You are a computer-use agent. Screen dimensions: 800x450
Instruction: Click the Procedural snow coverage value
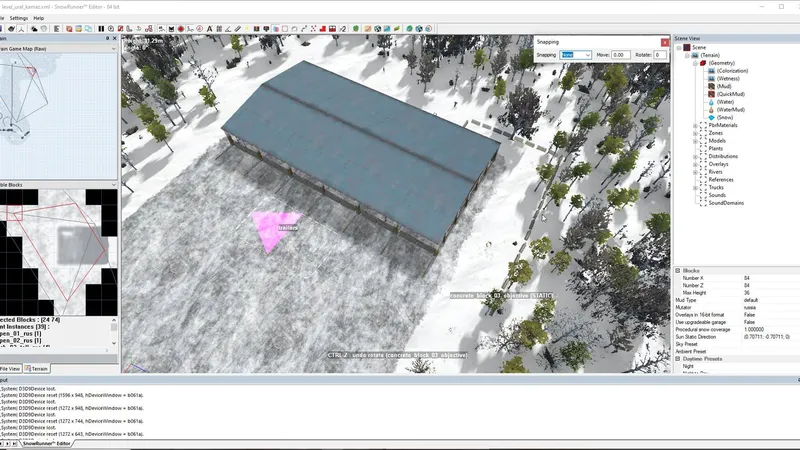(754, 330)
